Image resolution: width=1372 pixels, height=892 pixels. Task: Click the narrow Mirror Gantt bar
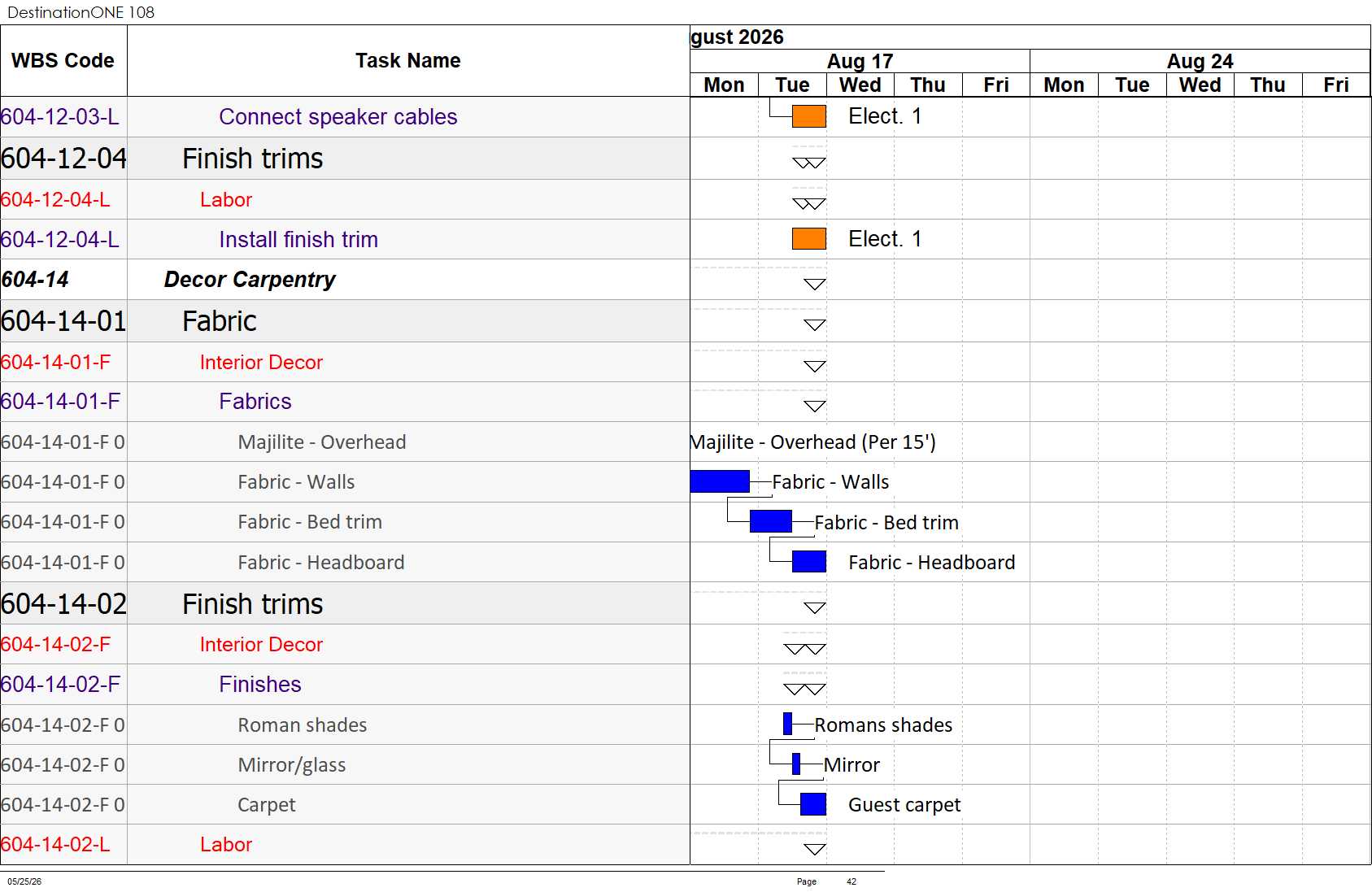tap(796, 764)
